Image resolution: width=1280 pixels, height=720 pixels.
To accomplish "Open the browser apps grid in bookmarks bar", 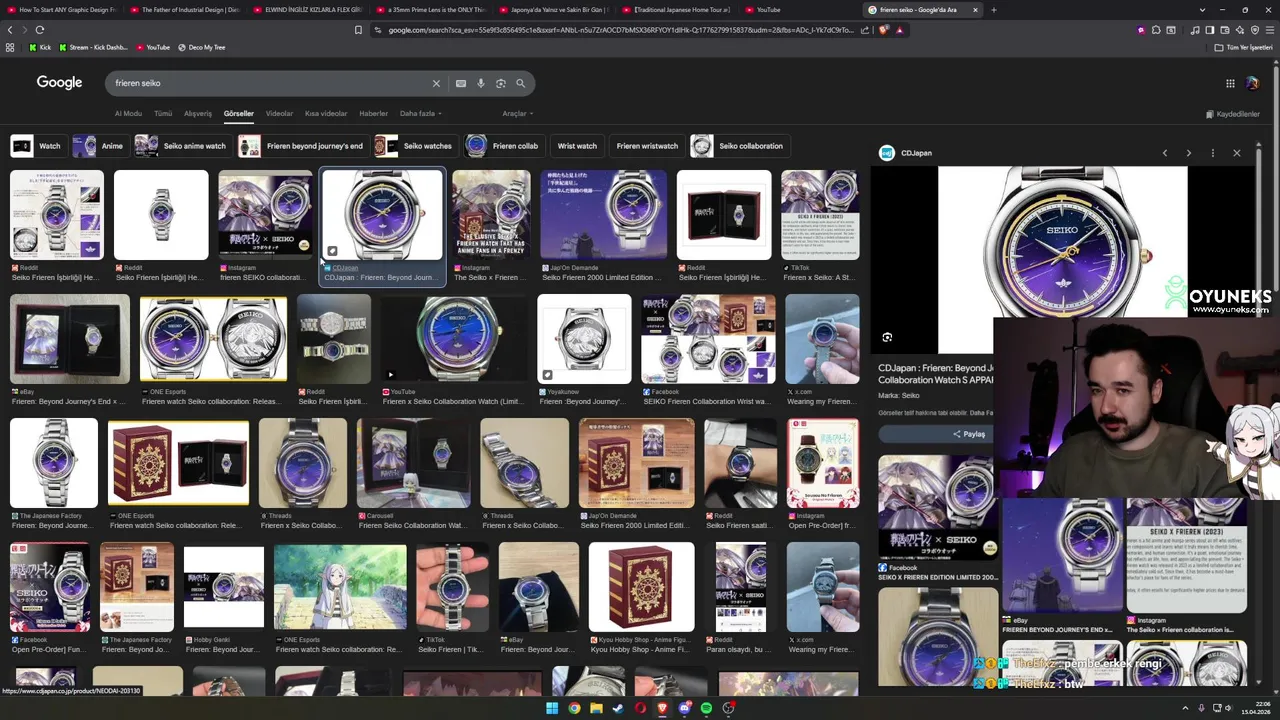I will (x=10, y=47).
